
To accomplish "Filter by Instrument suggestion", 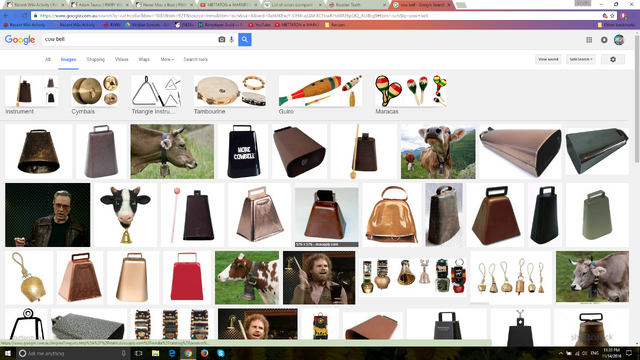I will 31,95.
